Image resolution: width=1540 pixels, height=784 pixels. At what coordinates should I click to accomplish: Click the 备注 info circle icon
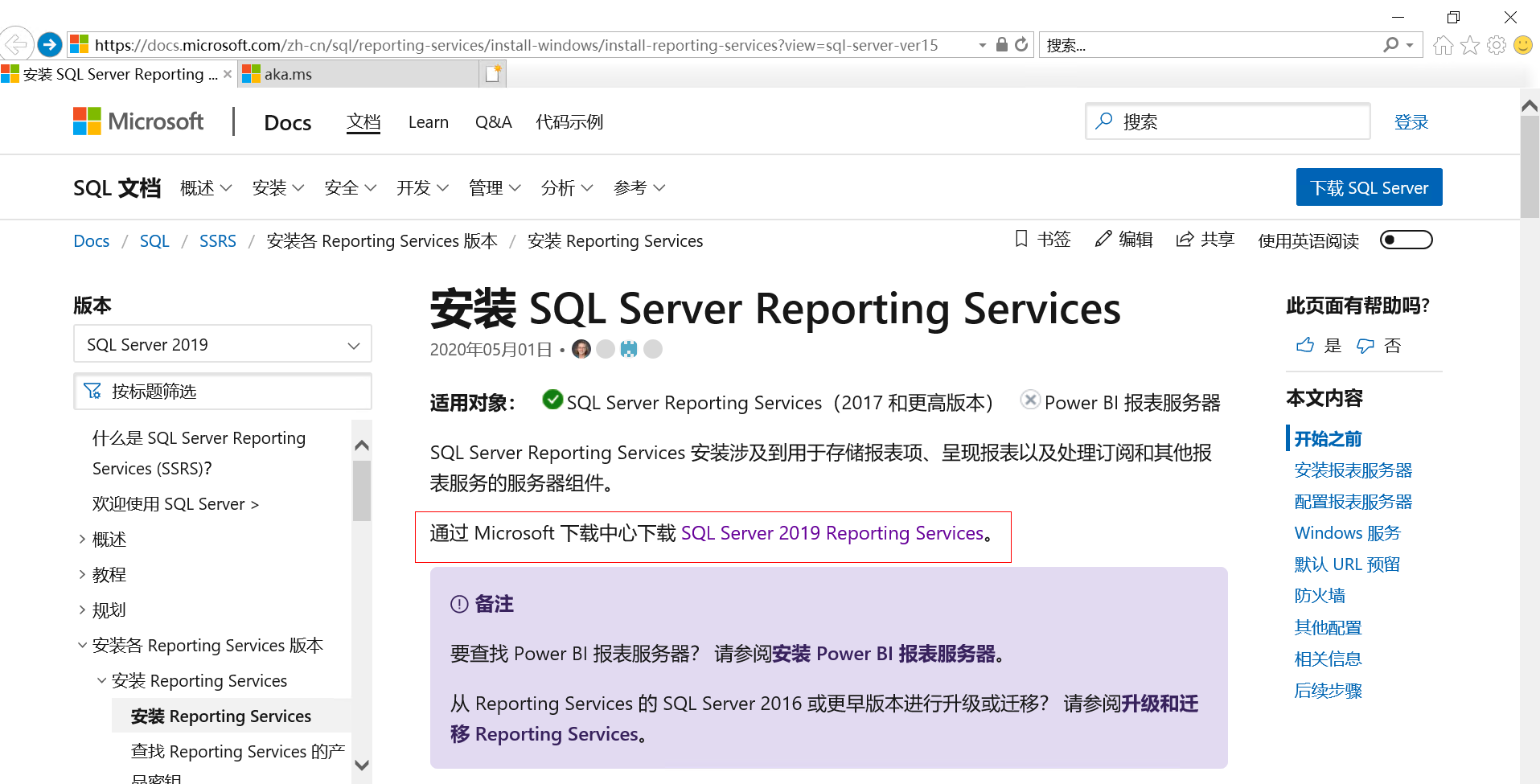(459, 604)
